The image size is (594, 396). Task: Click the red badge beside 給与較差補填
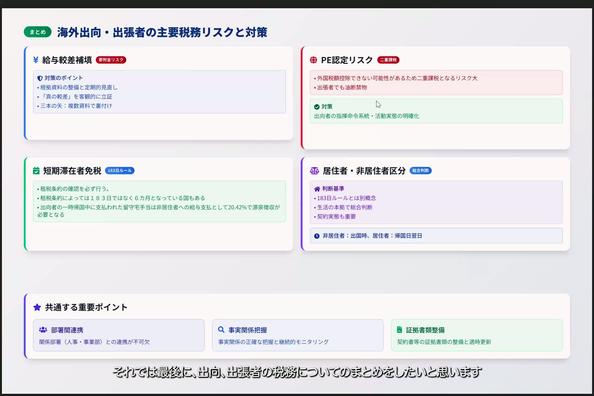(x=111, y=60)
